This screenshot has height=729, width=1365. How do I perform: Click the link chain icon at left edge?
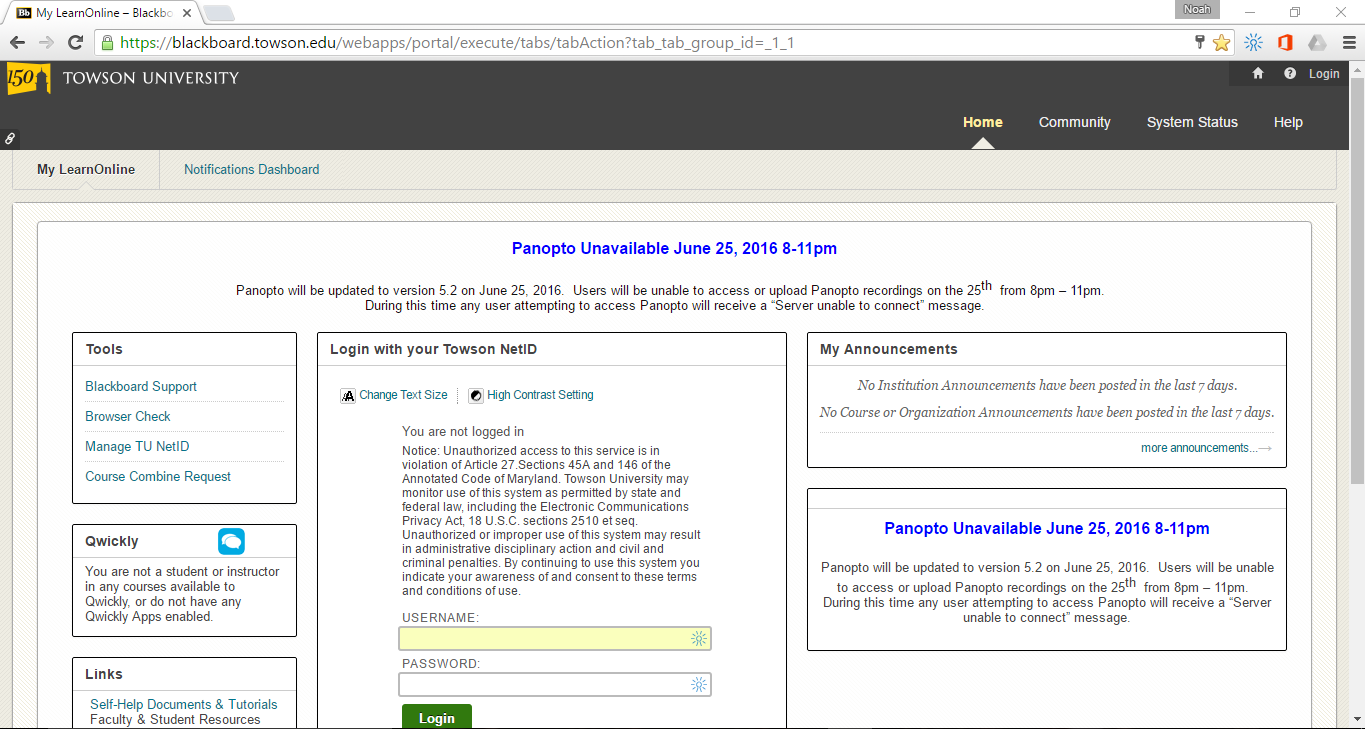10,139
